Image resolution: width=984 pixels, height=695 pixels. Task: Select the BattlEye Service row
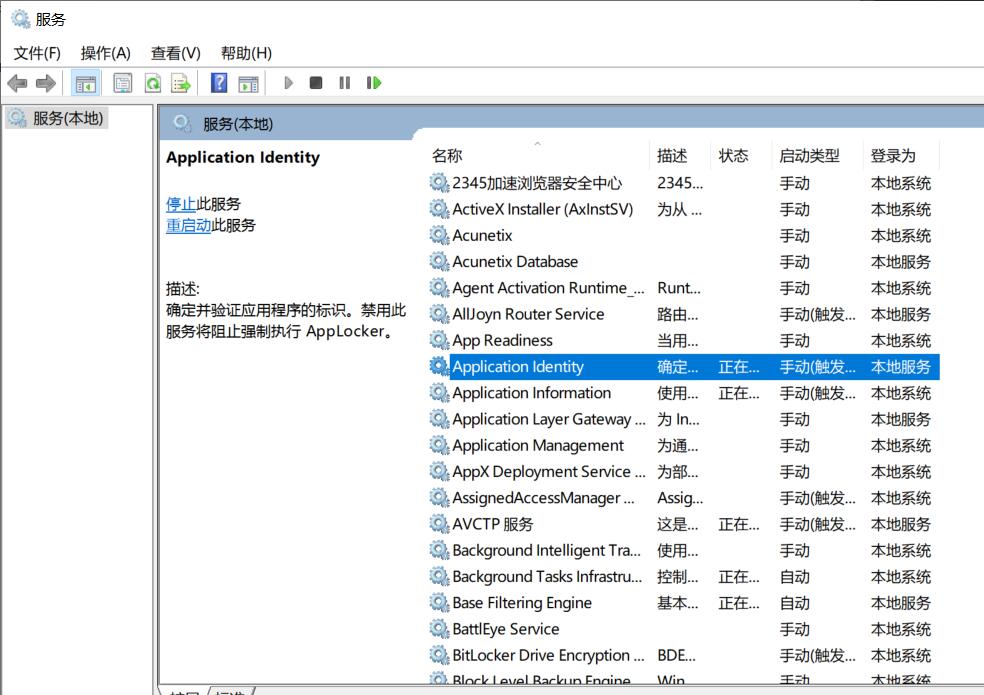505,629
